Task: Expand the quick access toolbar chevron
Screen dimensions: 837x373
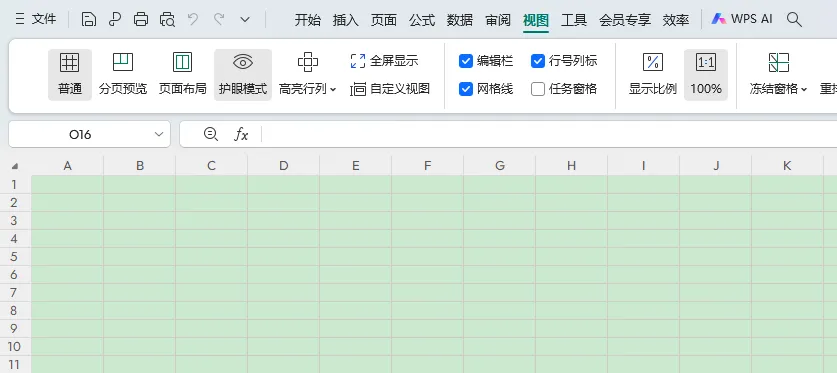Action: tap(245, 20)
